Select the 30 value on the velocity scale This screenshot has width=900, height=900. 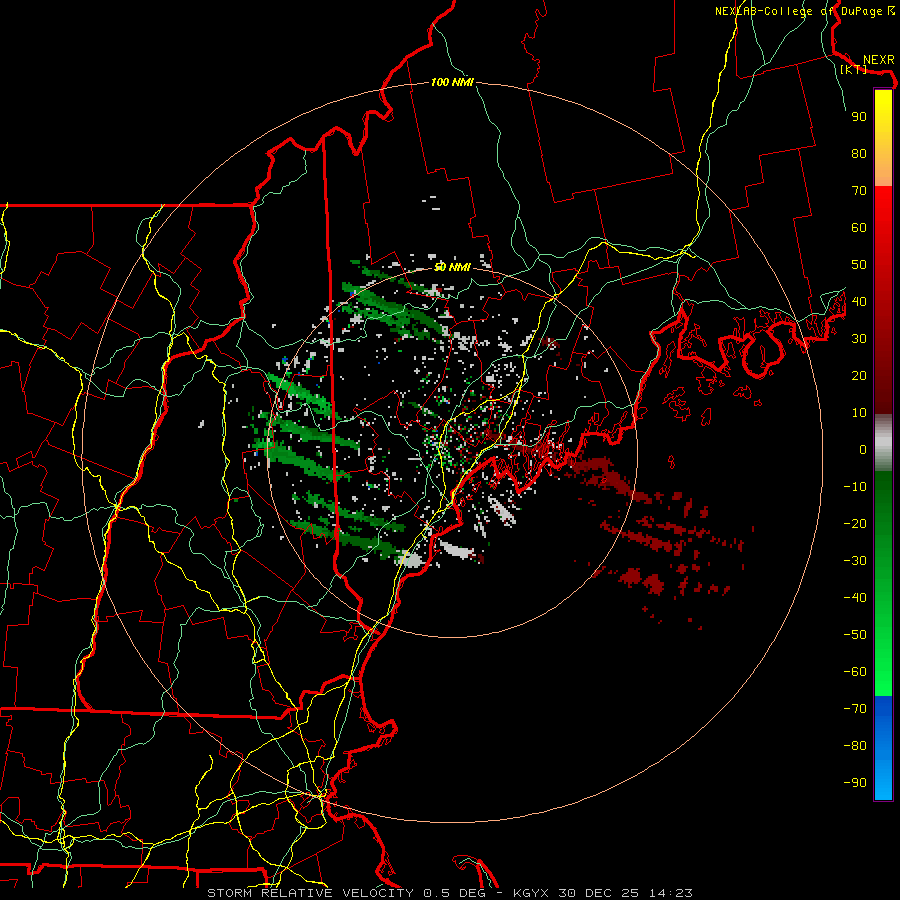[859, 339]
